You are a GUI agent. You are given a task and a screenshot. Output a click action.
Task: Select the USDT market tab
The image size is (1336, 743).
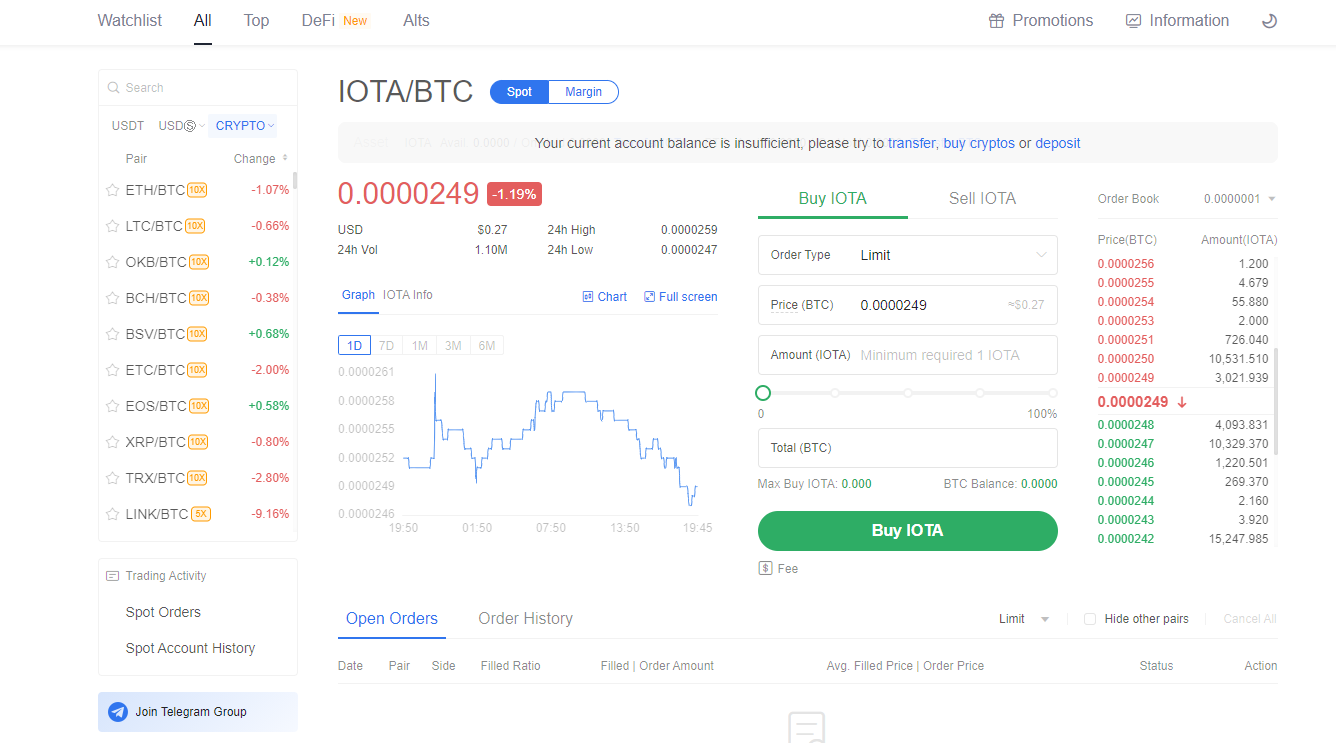(128, 126)
